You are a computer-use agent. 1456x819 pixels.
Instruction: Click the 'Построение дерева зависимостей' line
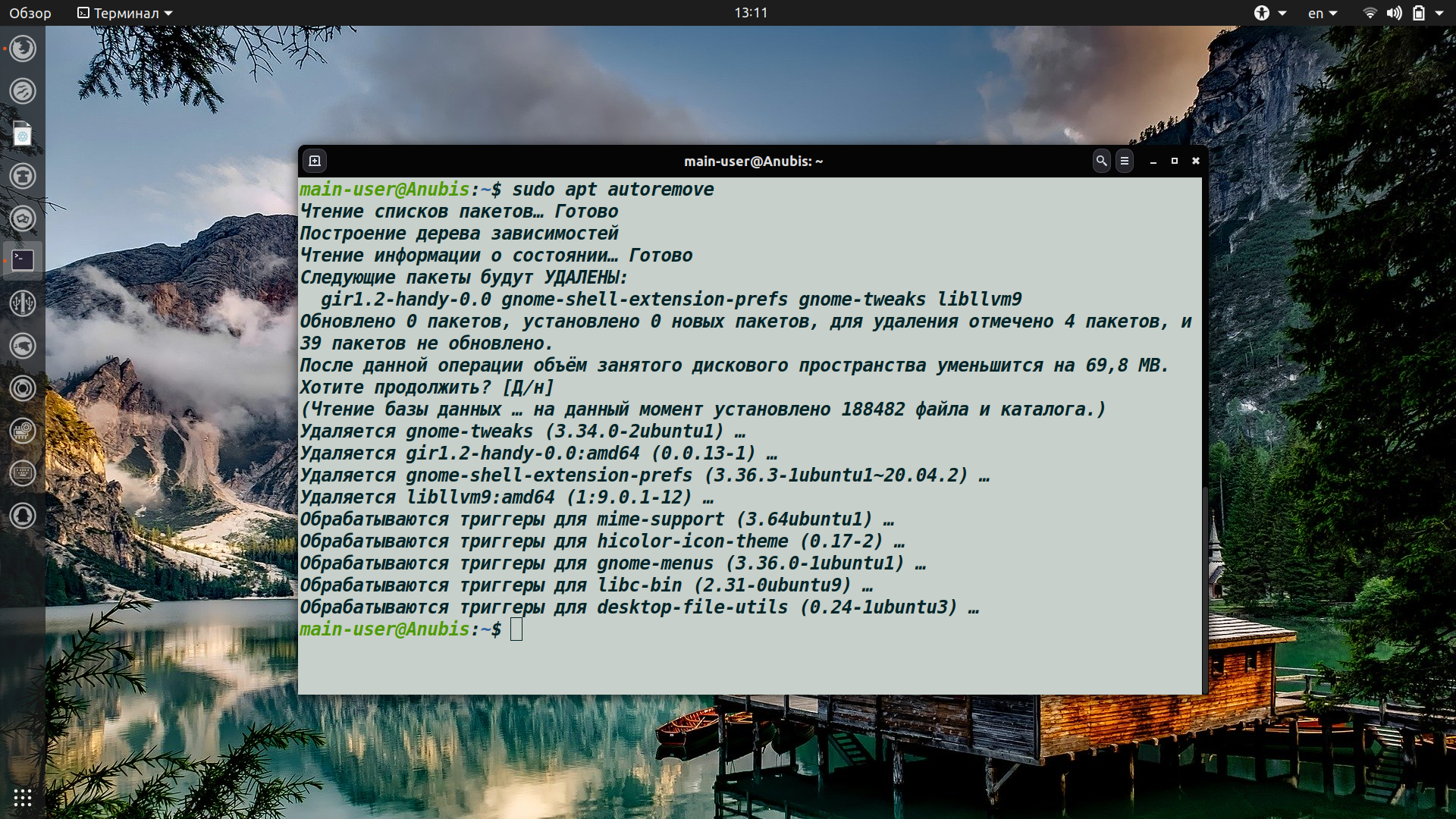click(x=460, y=234)
